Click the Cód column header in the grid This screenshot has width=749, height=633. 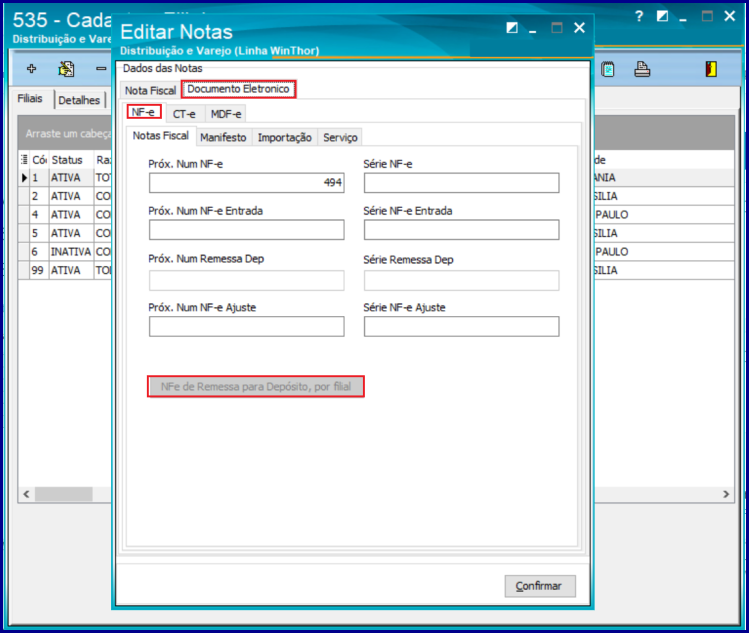pos(39,160)
